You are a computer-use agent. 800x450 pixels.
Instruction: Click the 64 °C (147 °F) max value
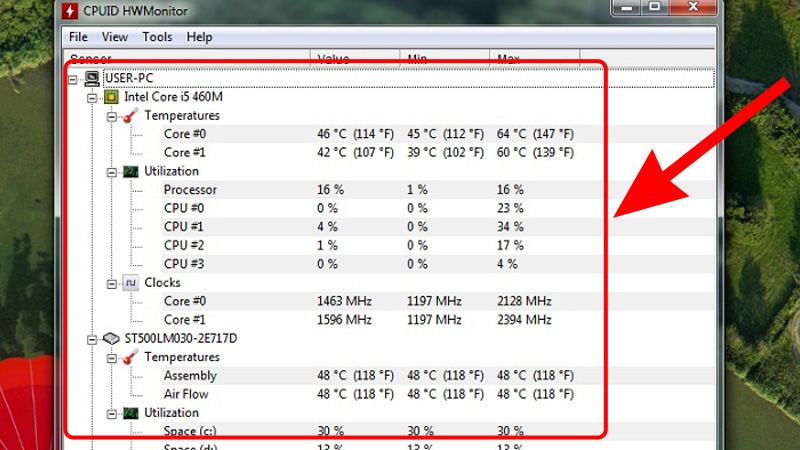tap(535, 134)
